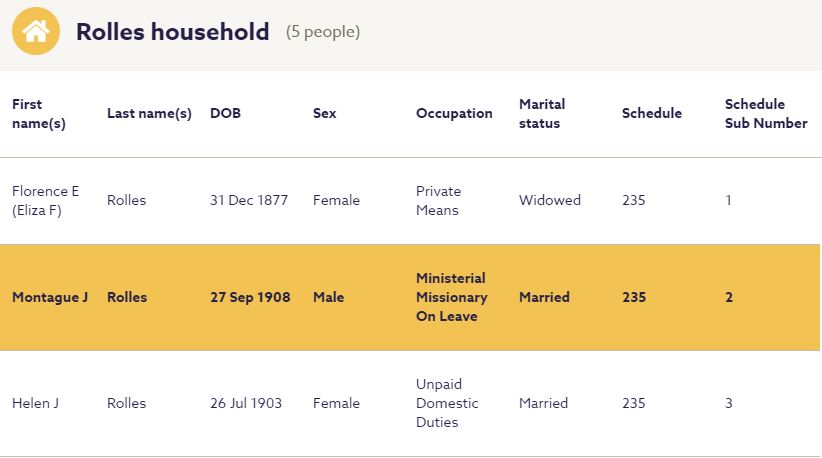Click the Marital status column header
This screenshot has height=458, width=822.
(x=542, y=113)
